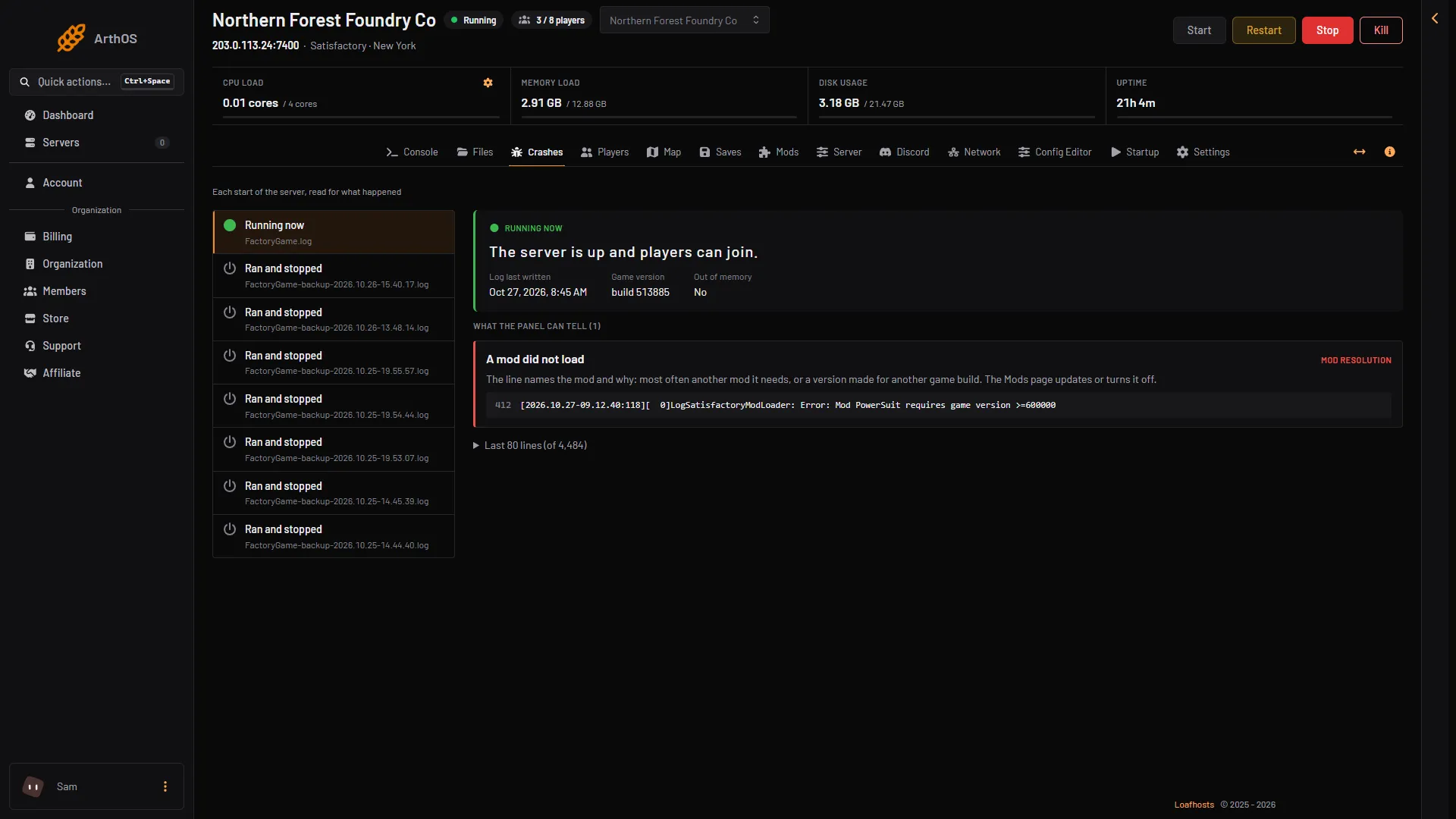The height and width of the screenshot is (819, 1456).
Task: Click the Start button
Action: click(1199, 30)
